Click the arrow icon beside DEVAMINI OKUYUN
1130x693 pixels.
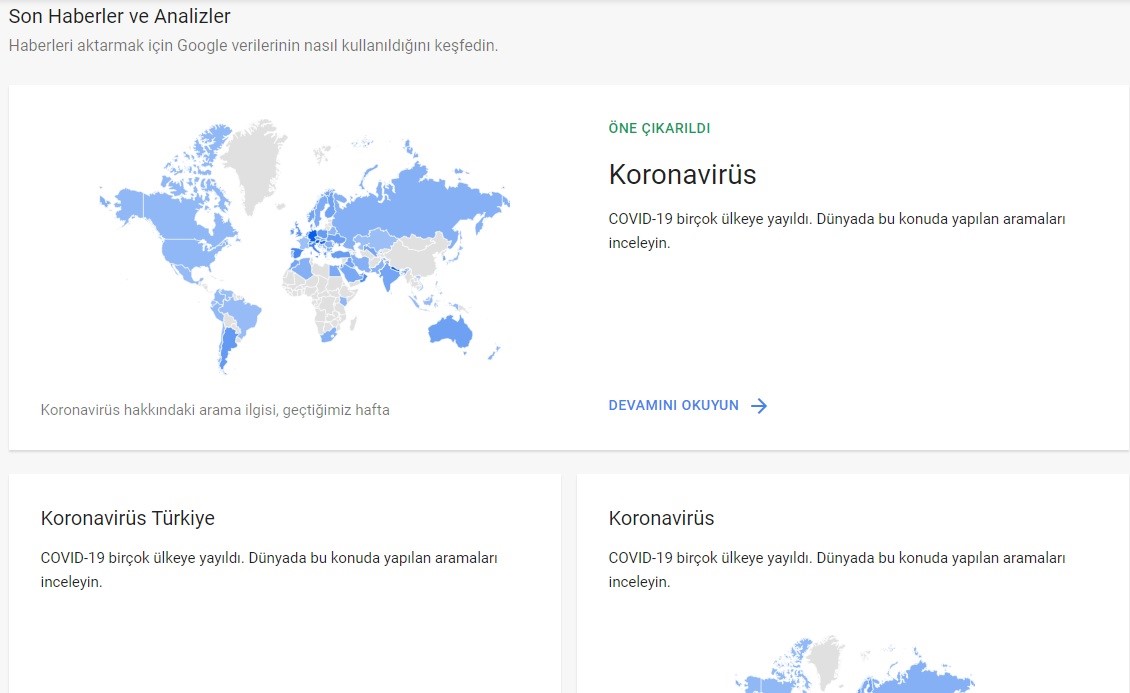(759, 406)
